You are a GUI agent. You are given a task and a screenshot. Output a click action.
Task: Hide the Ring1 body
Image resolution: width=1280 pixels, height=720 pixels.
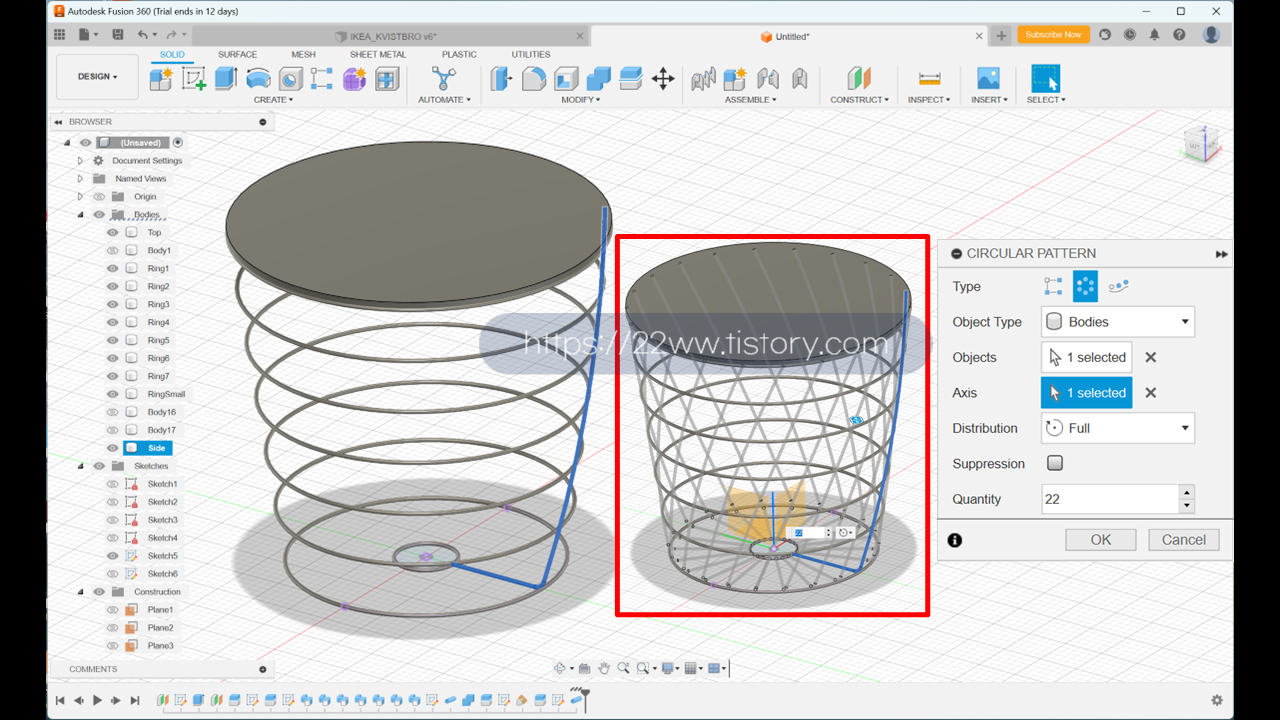112,269
